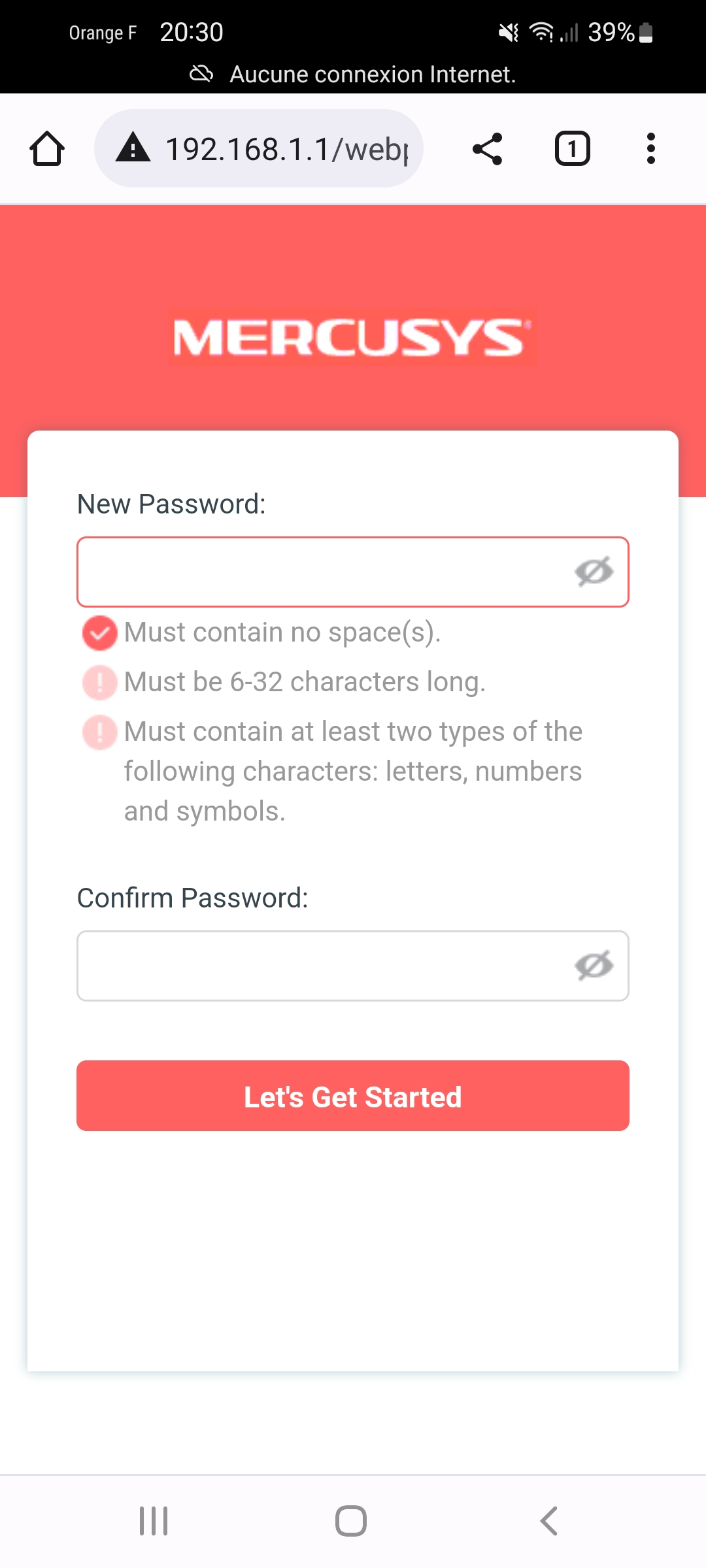The height and width of the screenshot is (1568, 706).
Task: Tap the Android recent apps button
Action: pos(154,1521)
